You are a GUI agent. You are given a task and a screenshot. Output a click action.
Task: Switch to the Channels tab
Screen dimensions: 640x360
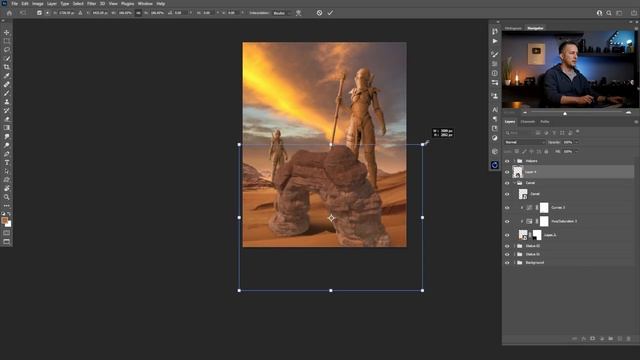pyautogui.click(x=527, y=122)
